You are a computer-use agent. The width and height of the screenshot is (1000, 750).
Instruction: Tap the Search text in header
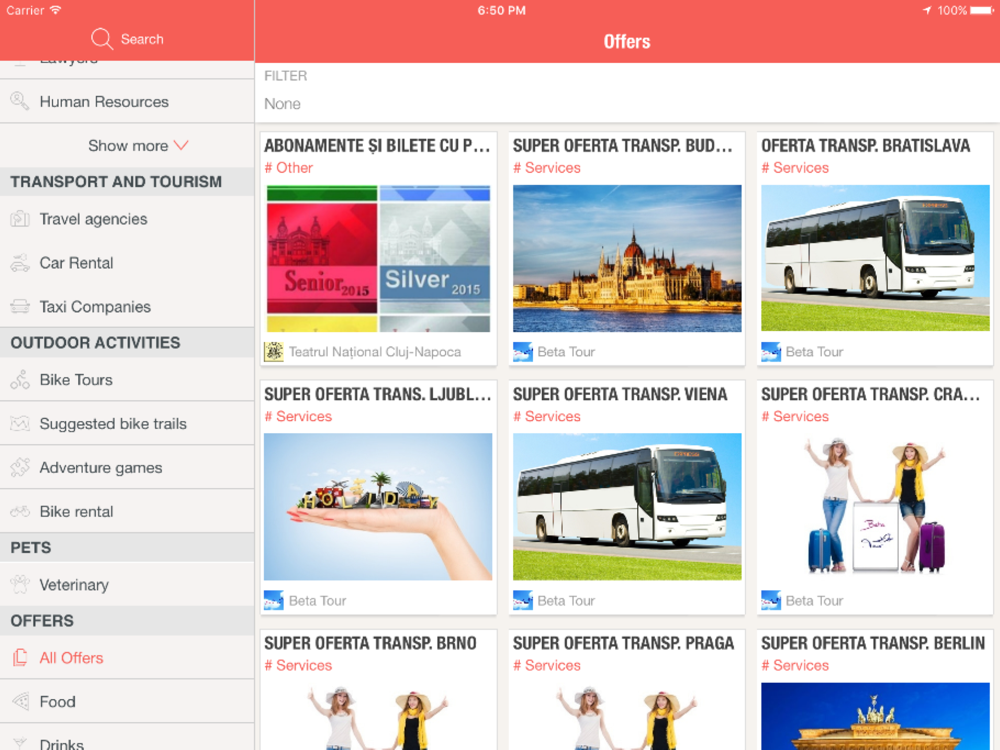142,39
